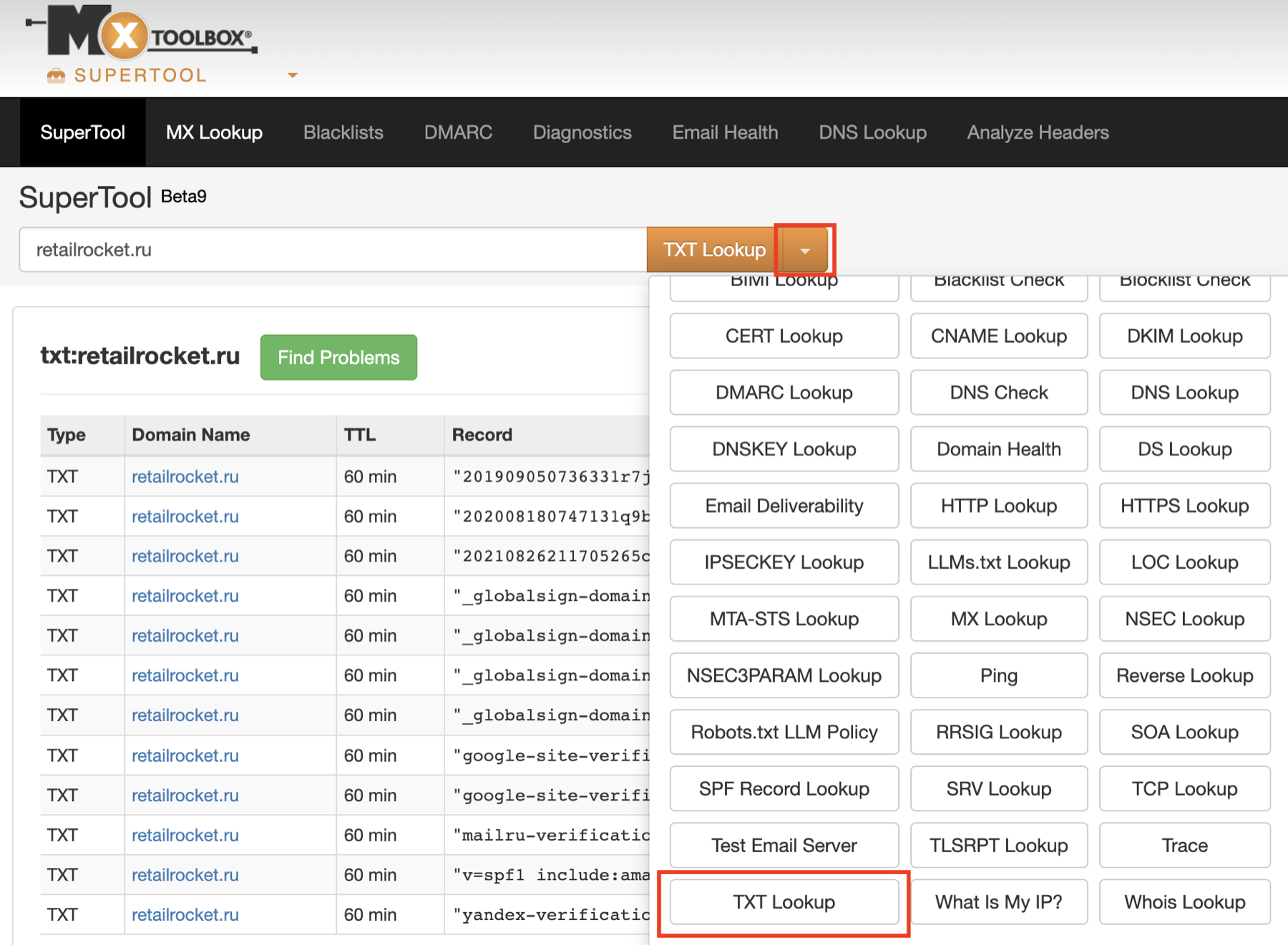This screenshot has height=945, width=1288.
Task: Open retailrocket.ru link in mailru-verification row
Action: point(185,835)
